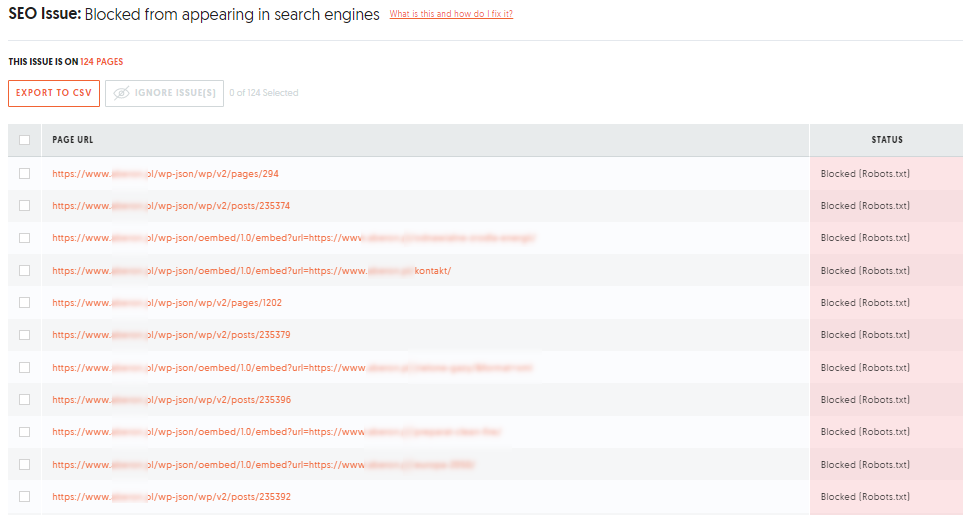Tick the checkbox for pages/1202 row
Image resolution: width=963 pixels, height=515 pixels.
[x=24, y=303]
